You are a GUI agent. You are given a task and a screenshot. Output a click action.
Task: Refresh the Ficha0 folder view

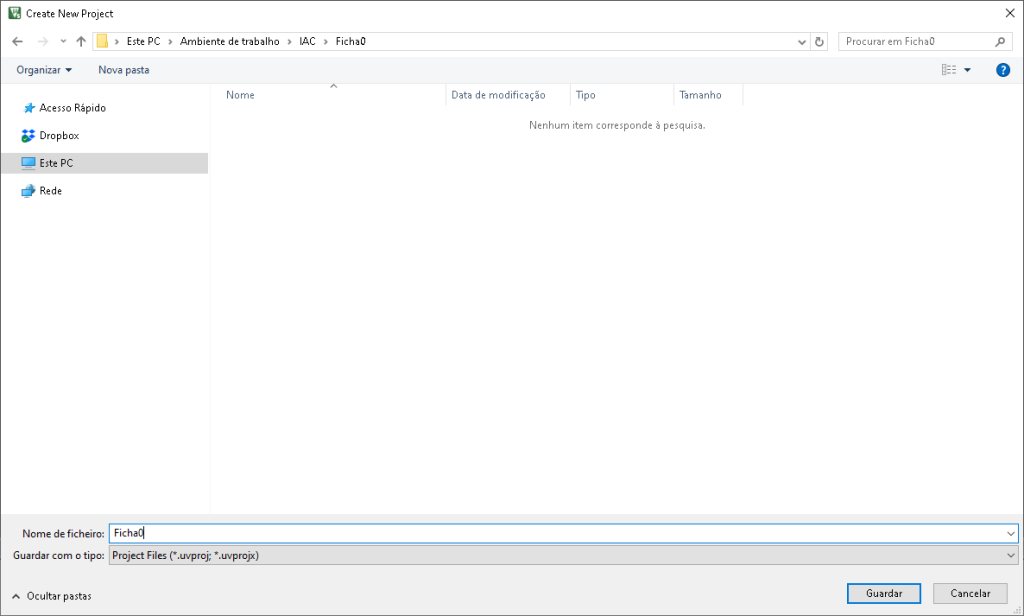[x=820, y=42]
